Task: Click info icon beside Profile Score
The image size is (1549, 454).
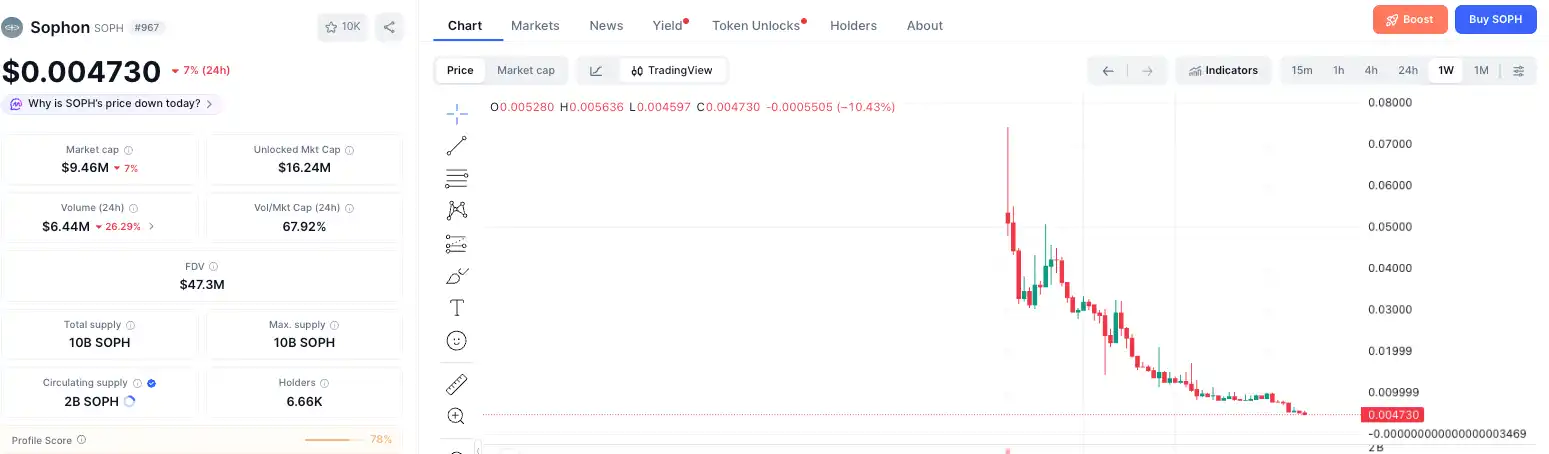Action: [81, 439]
